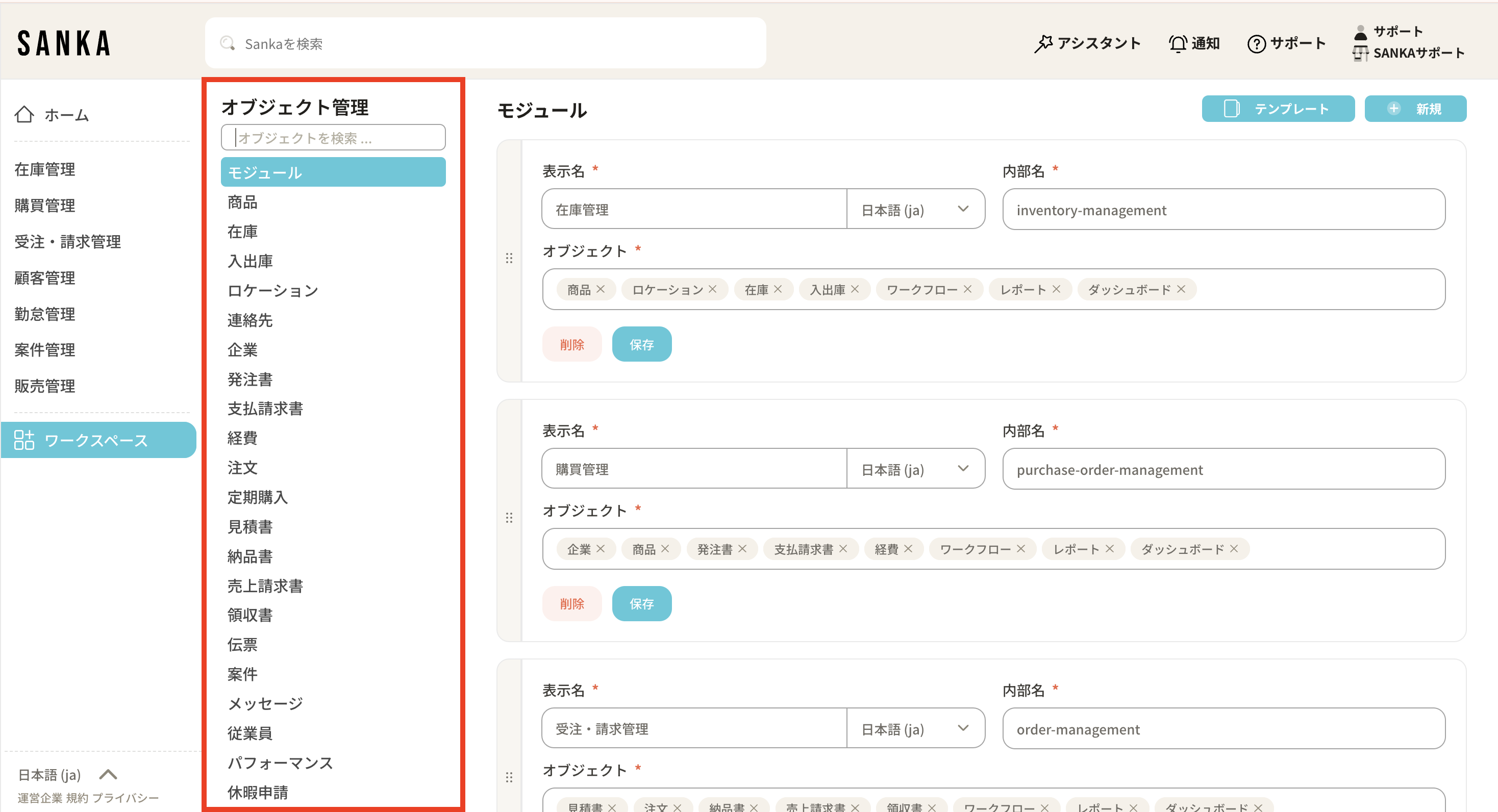
Task: Open the Support question-mark icon
Action: click(1256, 43)
